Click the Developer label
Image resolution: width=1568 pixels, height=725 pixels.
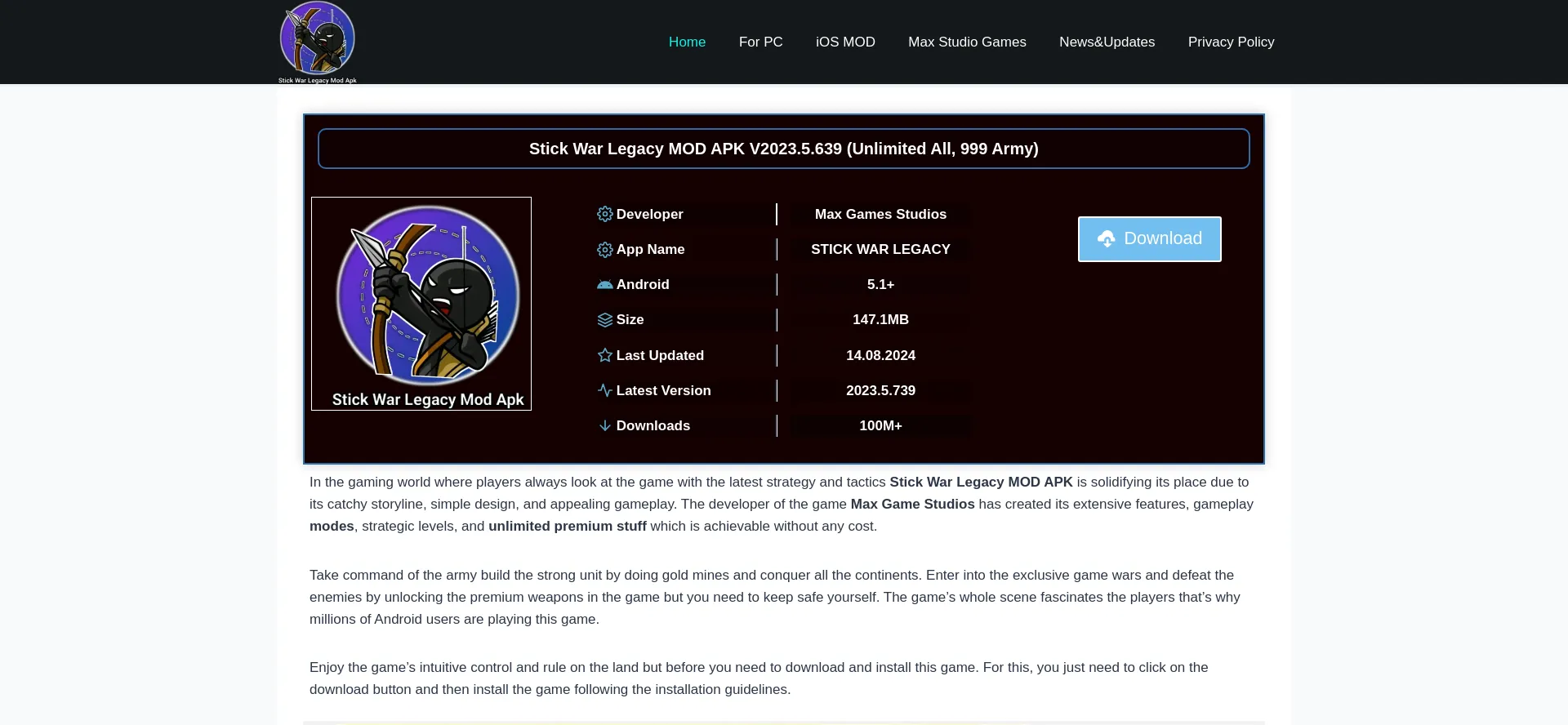point(649,214)
